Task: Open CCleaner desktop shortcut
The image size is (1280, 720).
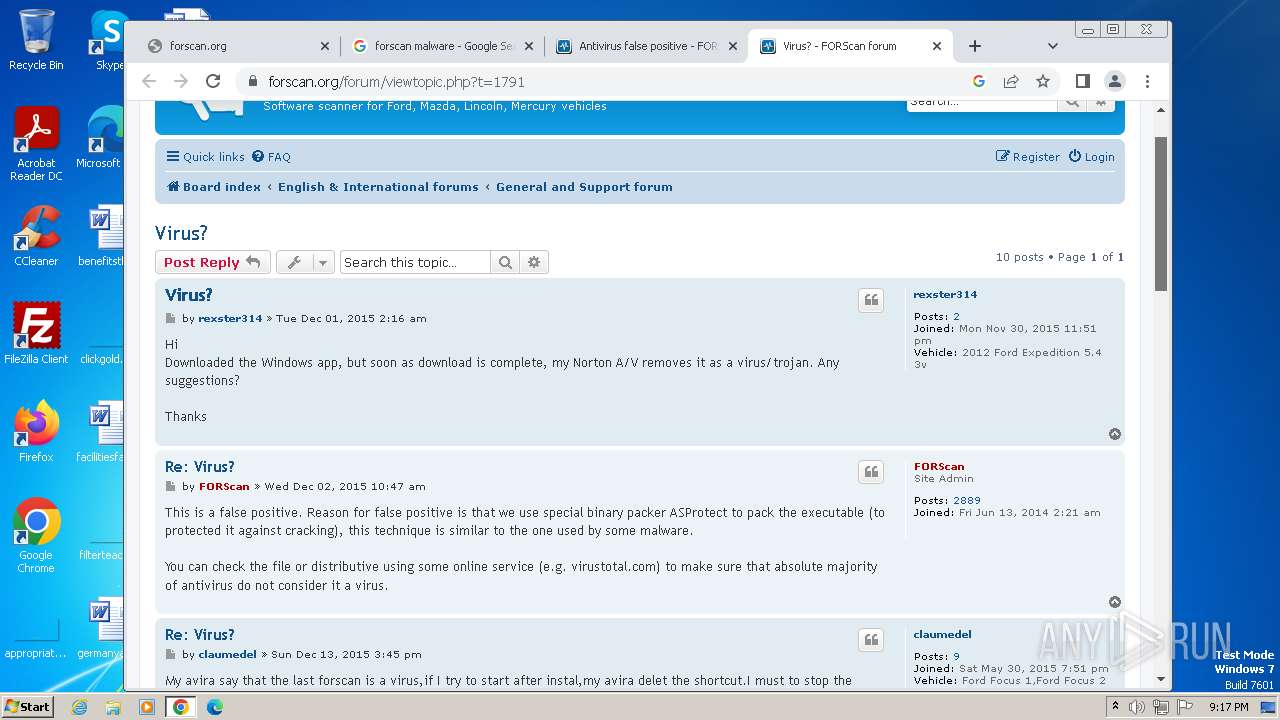Action: tap(36, 236)
